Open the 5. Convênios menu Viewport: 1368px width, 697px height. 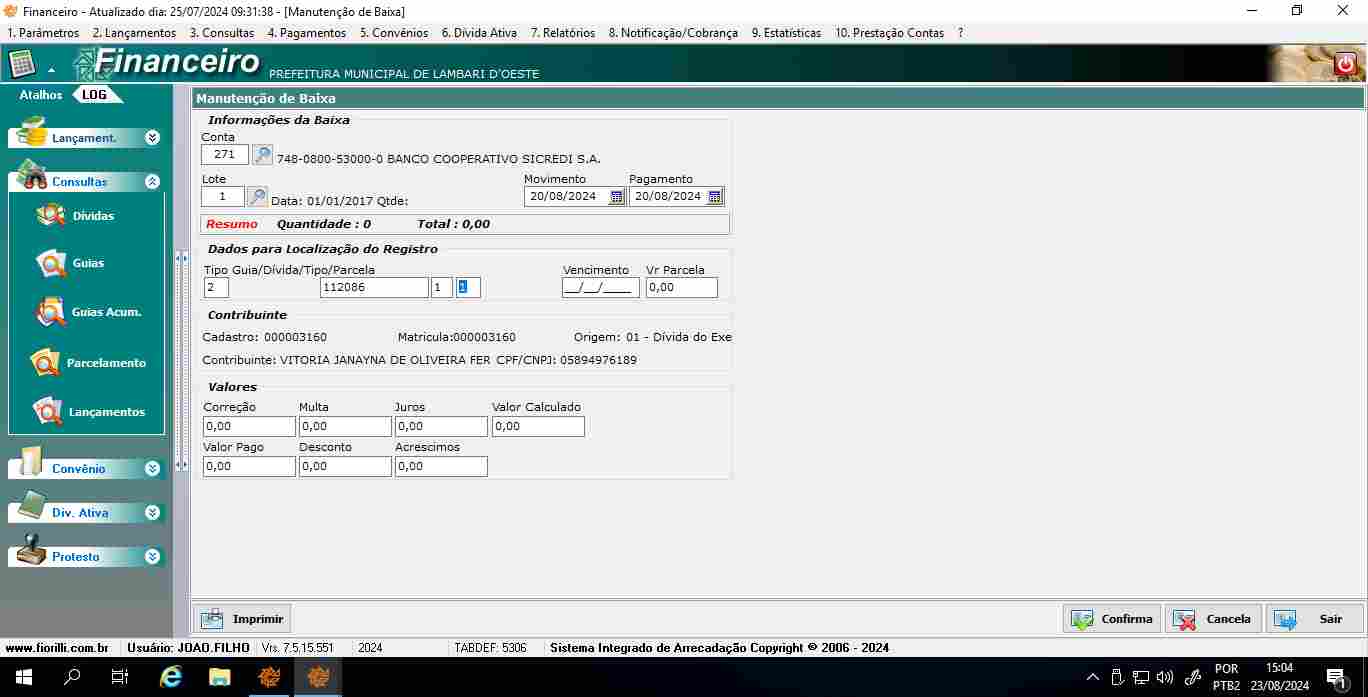[394, 33]
